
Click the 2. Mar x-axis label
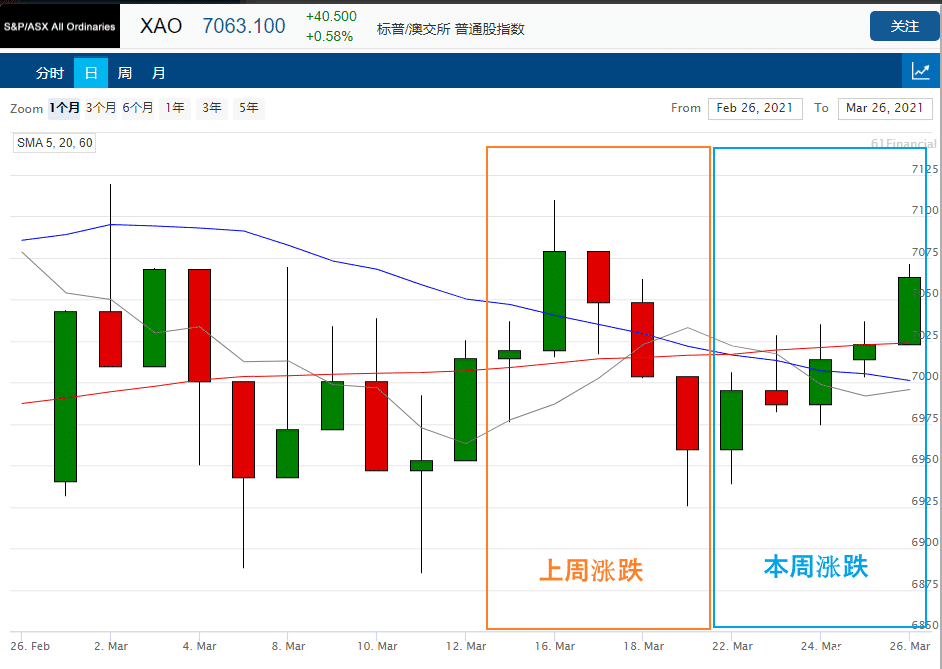click(111, 646)
